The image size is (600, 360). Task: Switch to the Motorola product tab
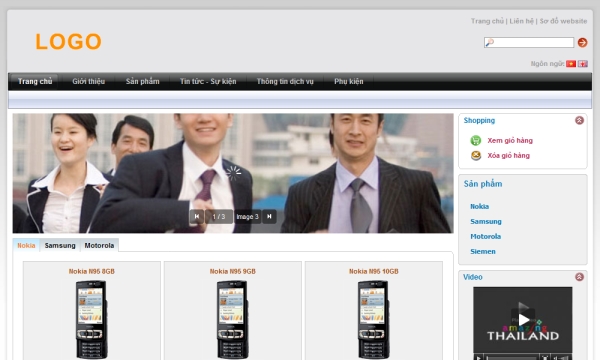click(99, 246)
